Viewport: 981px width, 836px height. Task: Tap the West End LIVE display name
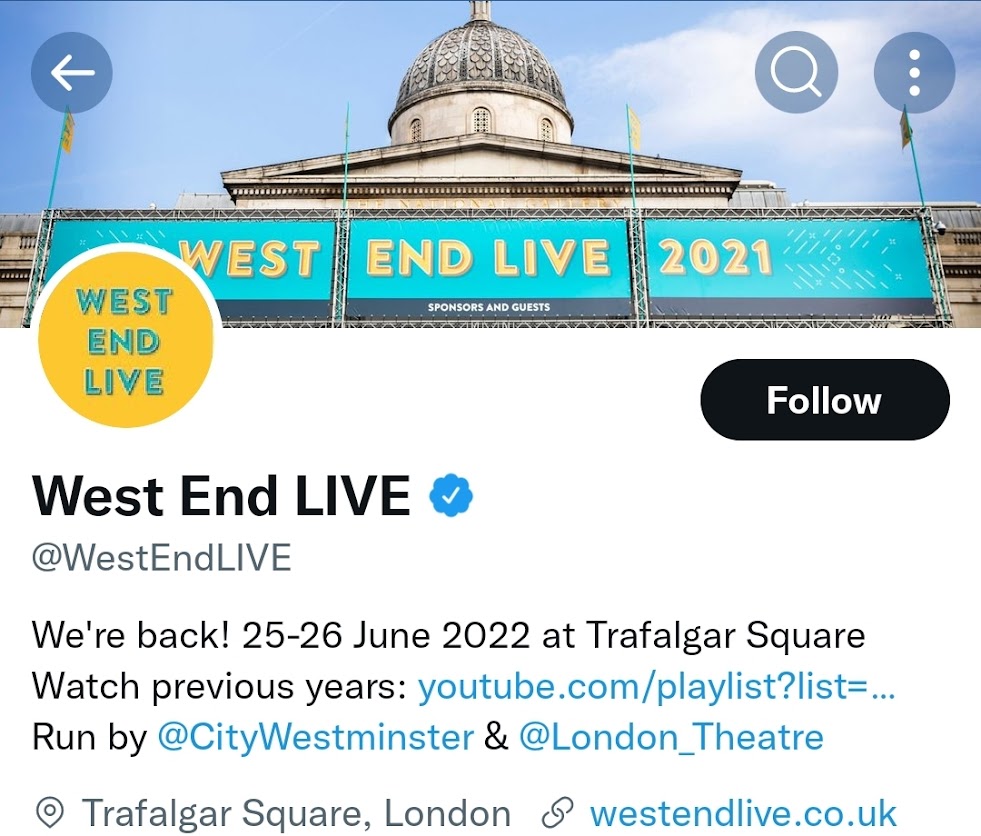221,496
